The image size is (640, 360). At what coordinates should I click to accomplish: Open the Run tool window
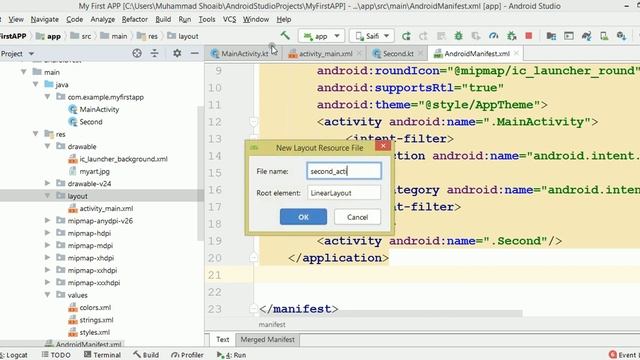[231, 355]
